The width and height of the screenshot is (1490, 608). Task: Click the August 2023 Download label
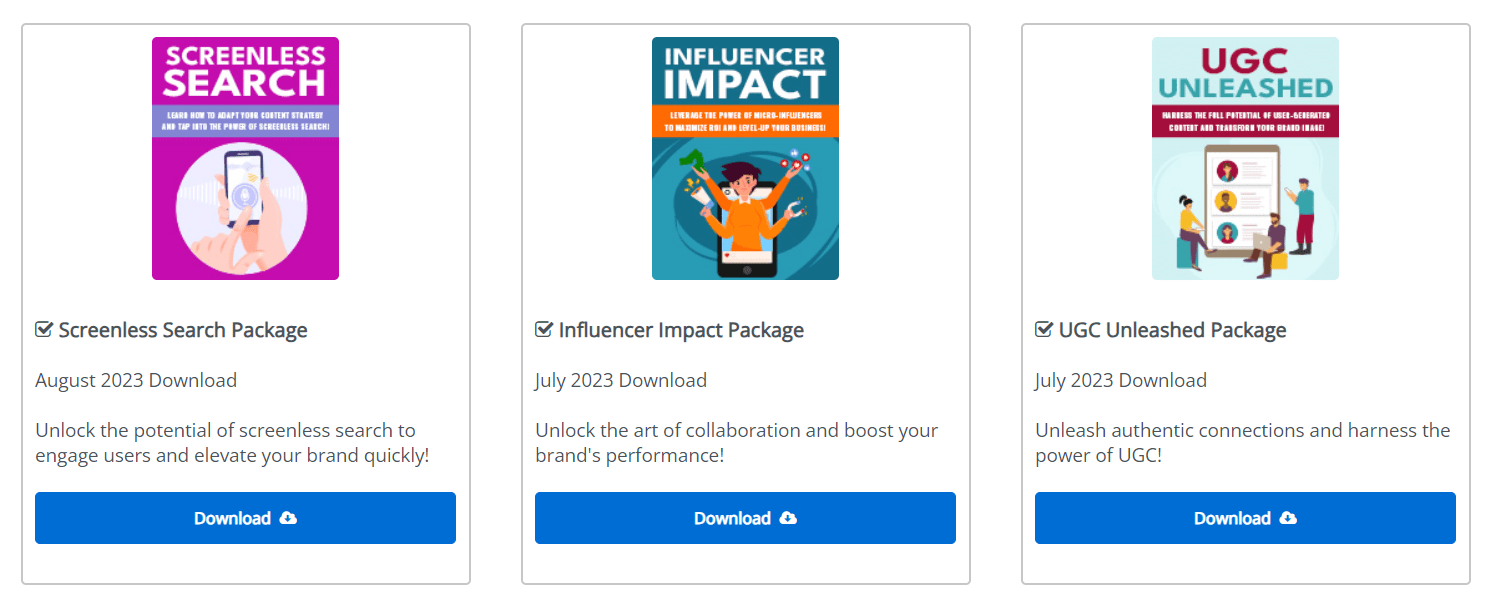click(x=136, y=380)
